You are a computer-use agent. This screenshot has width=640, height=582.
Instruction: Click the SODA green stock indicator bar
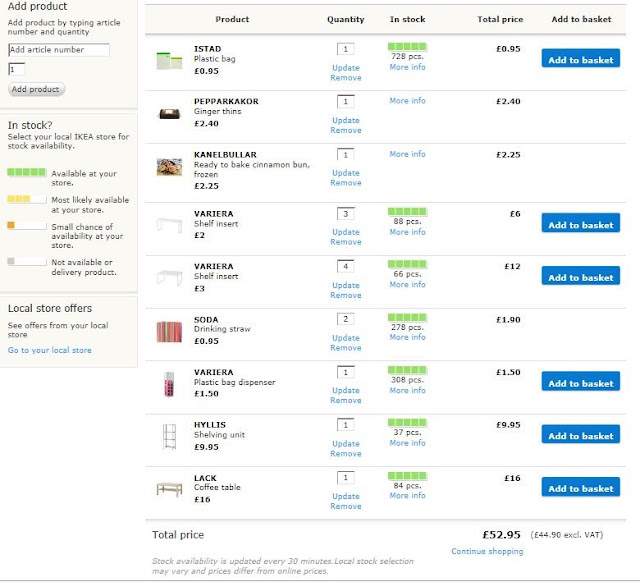click(407, 317)
